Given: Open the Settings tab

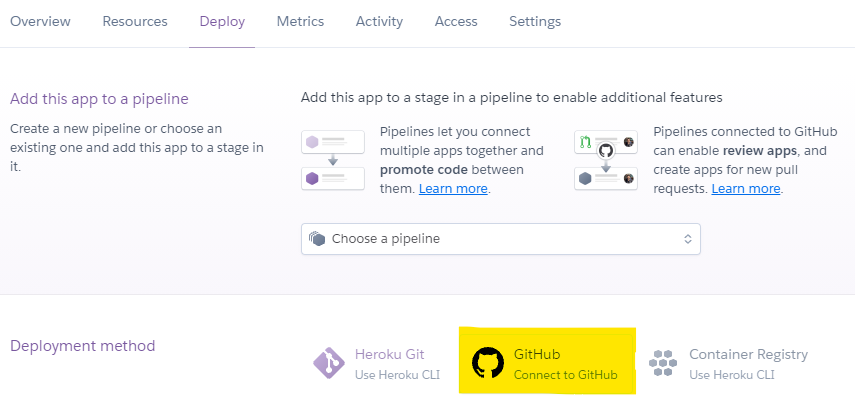Looking at the screenshot, I should 535,22.
